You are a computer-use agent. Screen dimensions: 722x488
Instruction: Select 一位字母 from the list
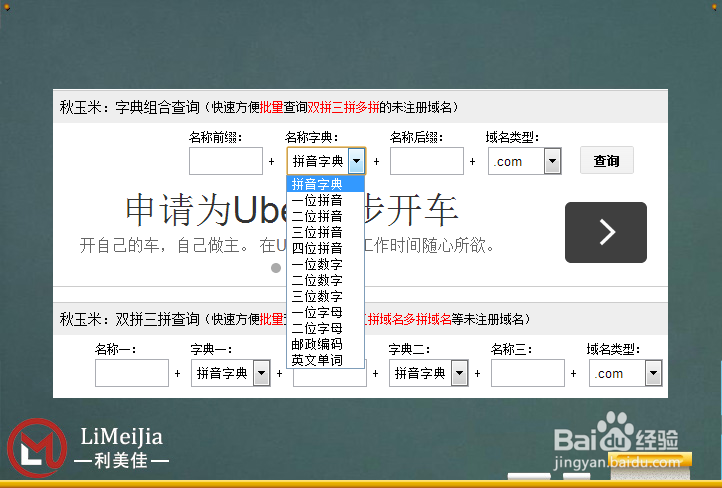(326, 312)
